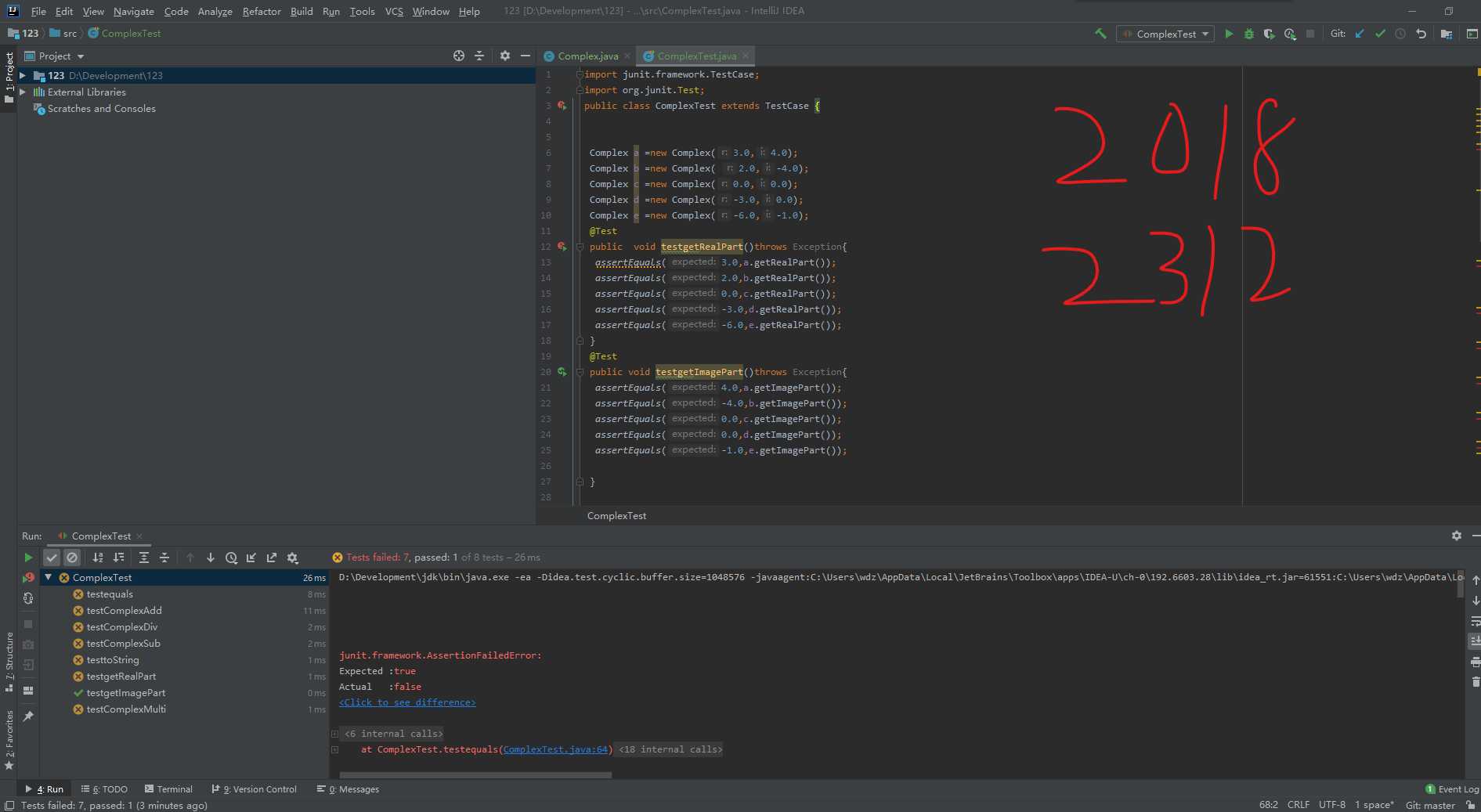Image resolution: width=1481 pixels, height=812 pixels.
Task: Click Run with Coverage icon
Action: tap(1270, 34)
